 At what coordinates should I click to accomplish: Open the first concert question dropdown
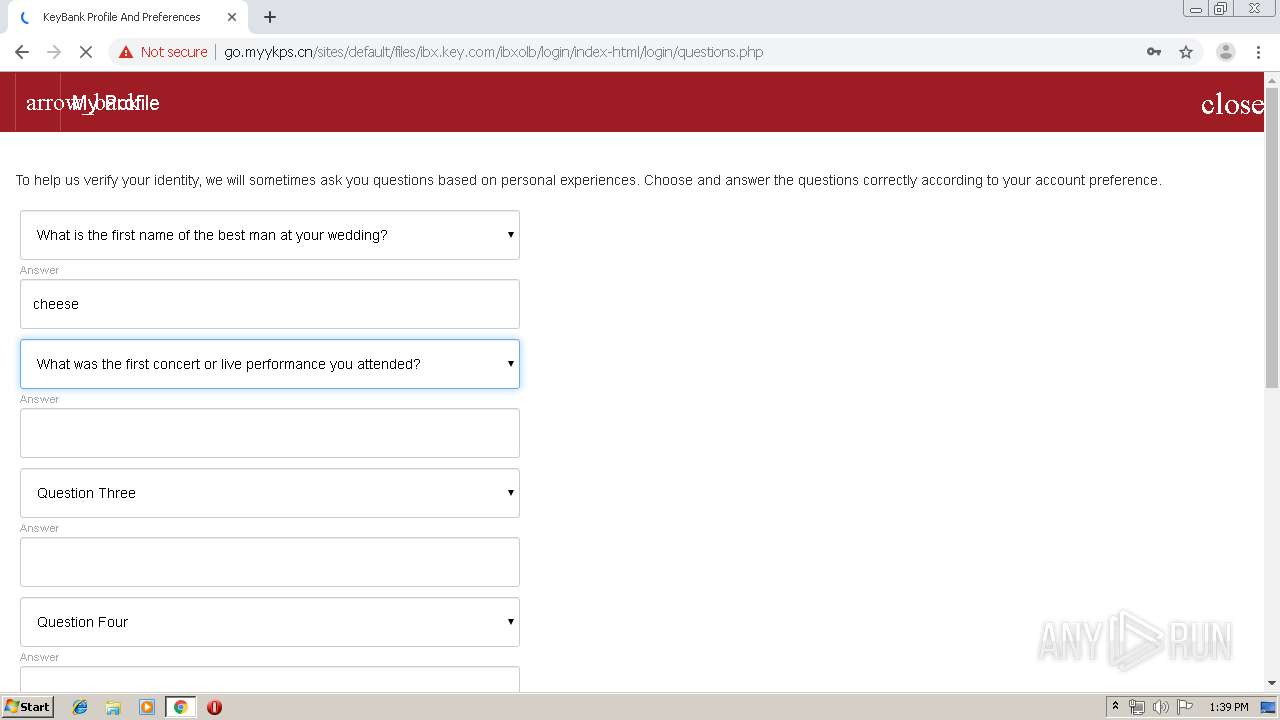coord(270,364)
